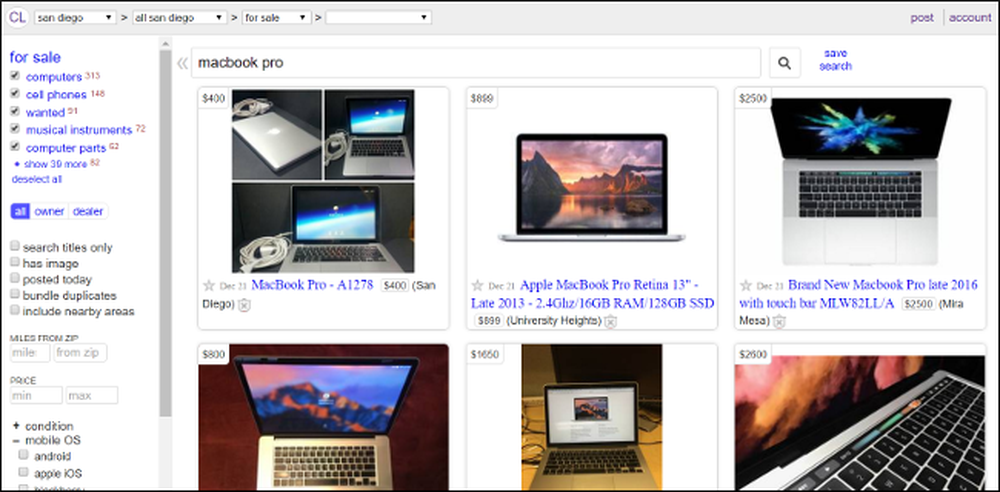Select the dealer sellers tab
The image size is (1000, 492).
coord(88,211)
